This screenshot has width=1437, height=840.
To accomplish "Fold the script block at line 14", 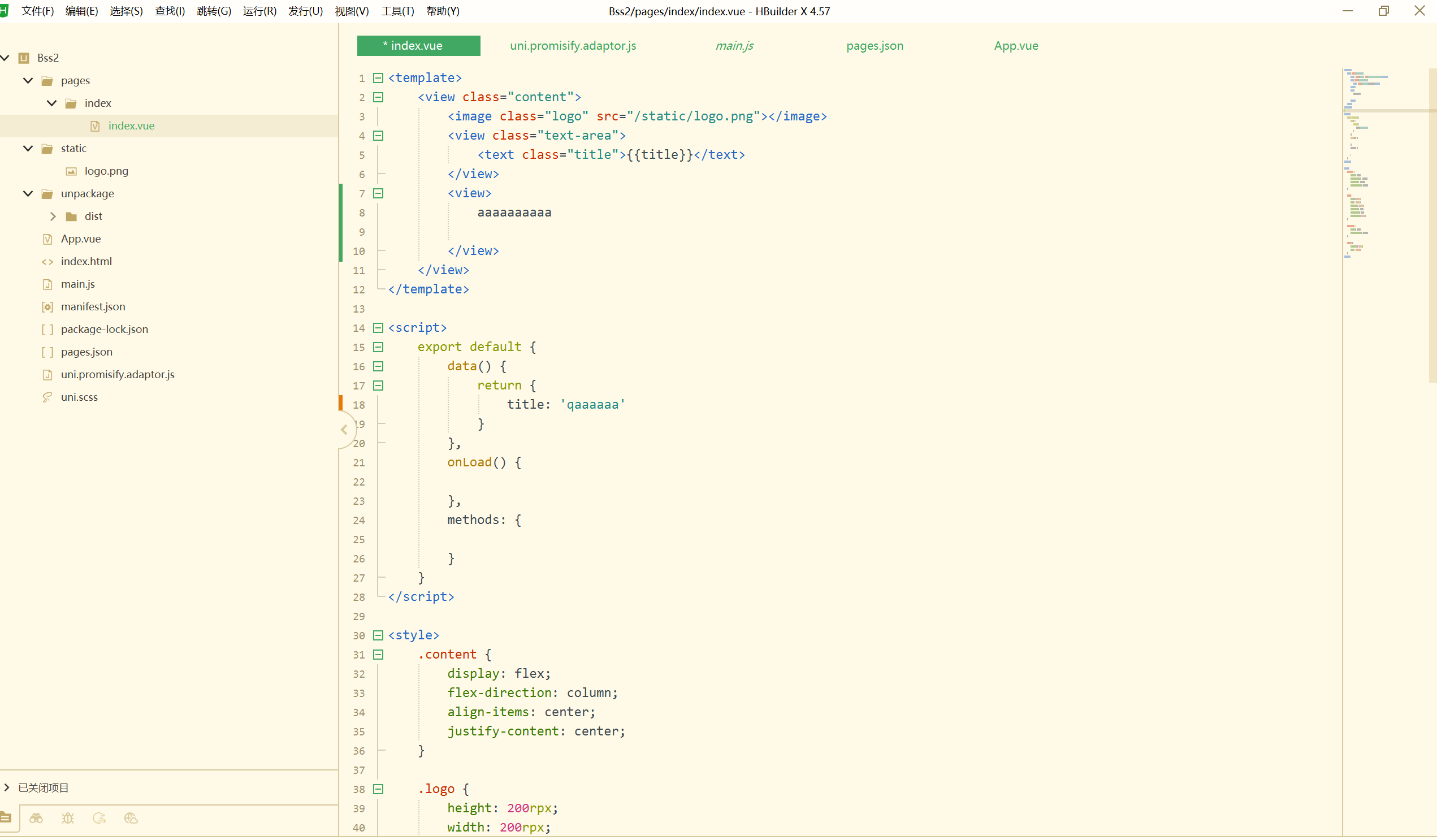I will (x=378, y=327).
